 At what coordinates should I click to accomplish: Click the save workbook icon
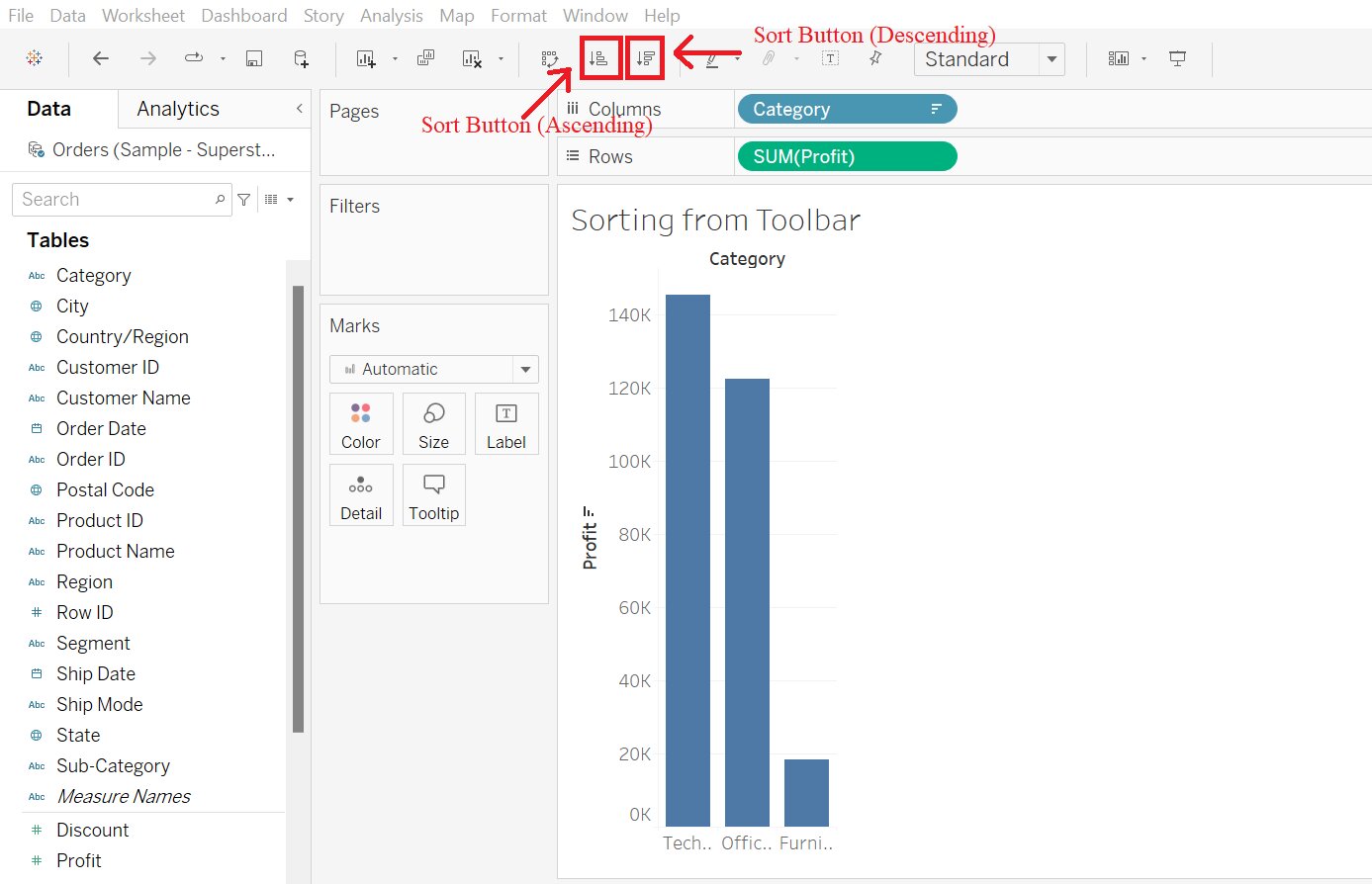(x=254, y=57)
